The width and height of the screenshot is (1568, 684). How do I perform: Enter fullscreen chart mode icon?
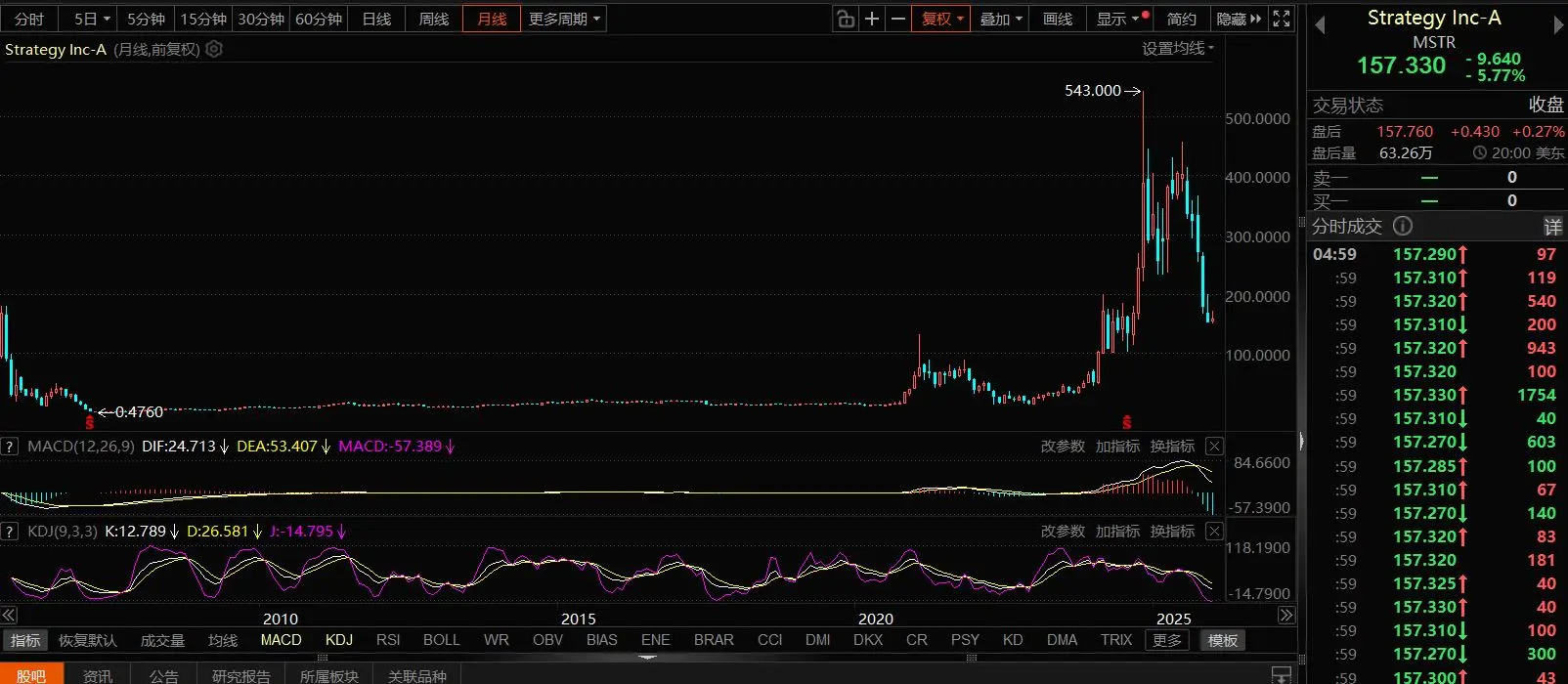1282,19
